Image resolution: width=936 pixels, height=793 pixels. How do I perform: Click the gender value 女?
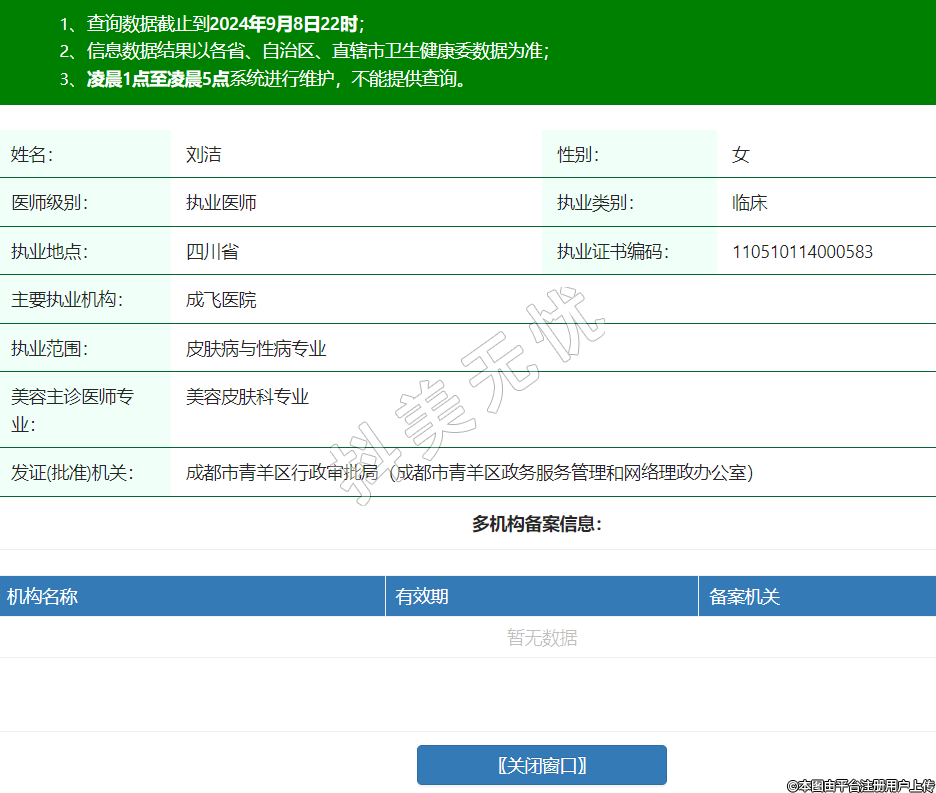tap(740, 154)
